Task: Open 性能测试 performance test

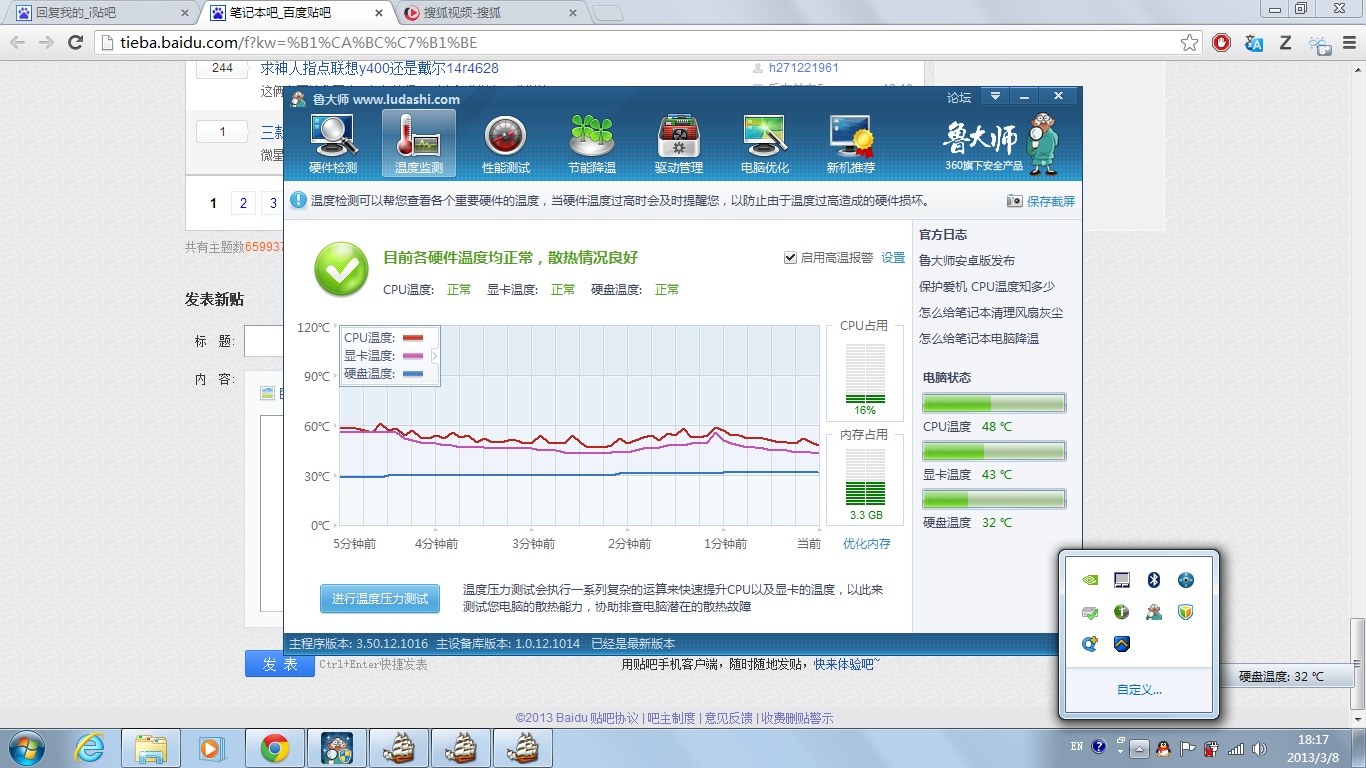Action: tap(506, 143)
